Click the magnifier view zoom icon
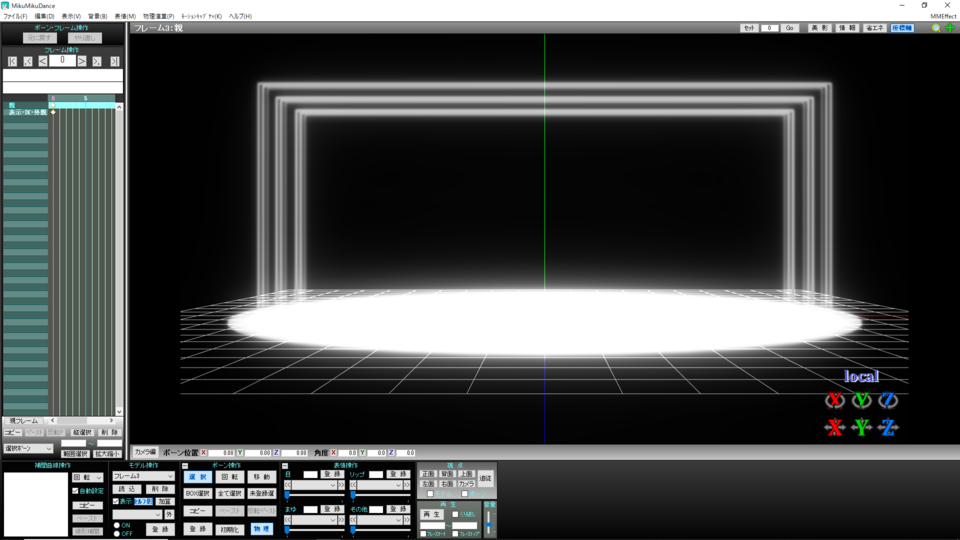Viewport: 960px width, 540px height. (936, 28)
